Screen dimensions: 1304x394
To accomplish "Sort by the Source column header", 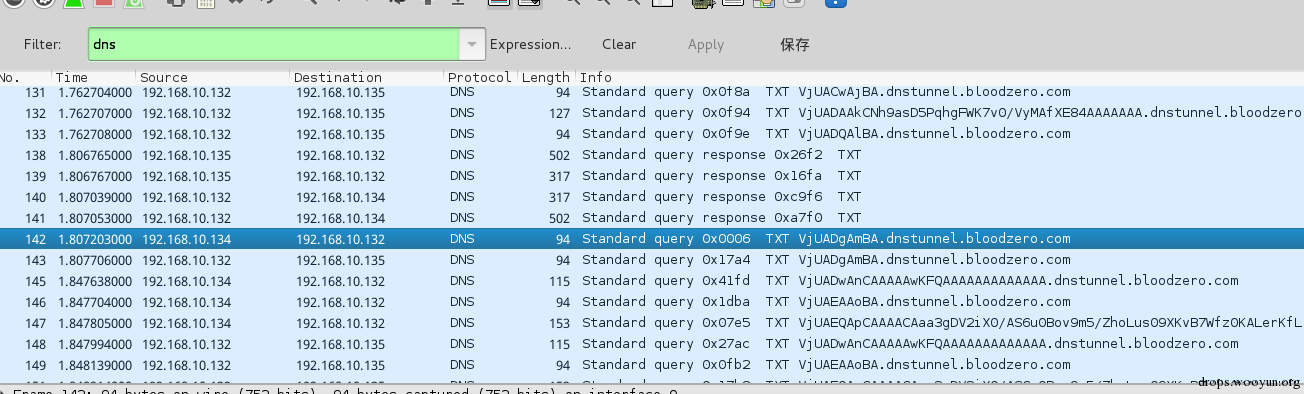I will (213, 77).
